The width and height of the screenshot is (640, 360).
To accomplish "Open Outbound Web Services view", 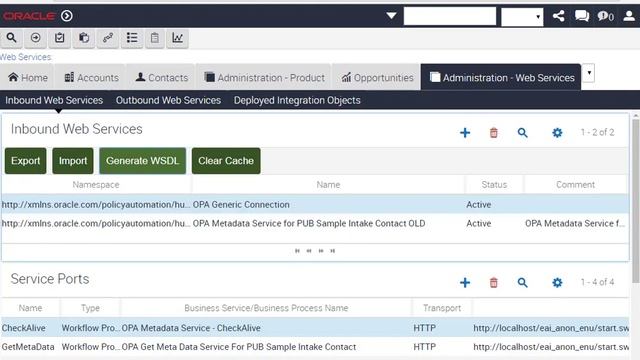I will 168,100.
